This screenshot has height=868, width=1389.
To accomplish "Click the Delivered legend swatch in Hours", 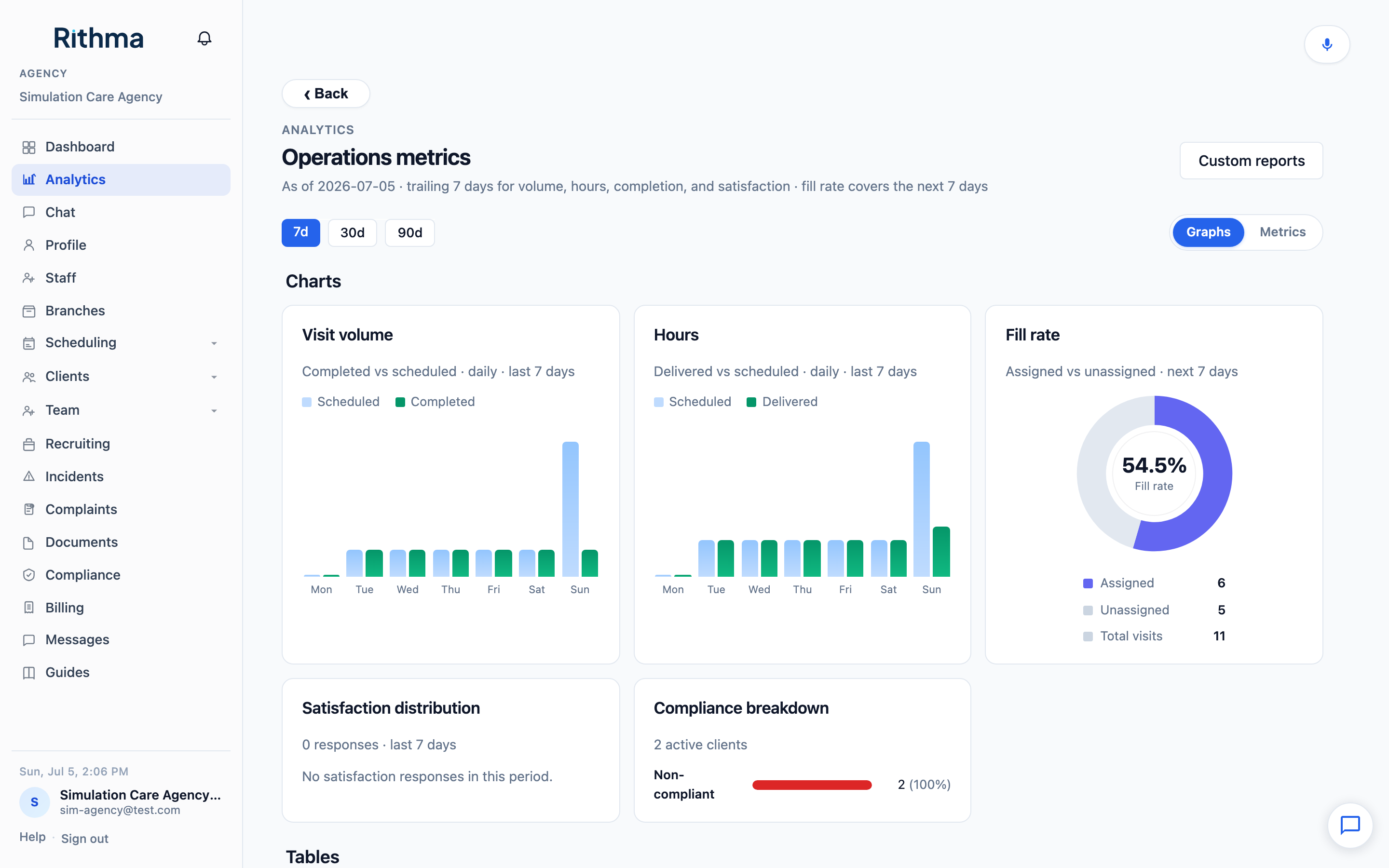I will click(x=751, y=402).
